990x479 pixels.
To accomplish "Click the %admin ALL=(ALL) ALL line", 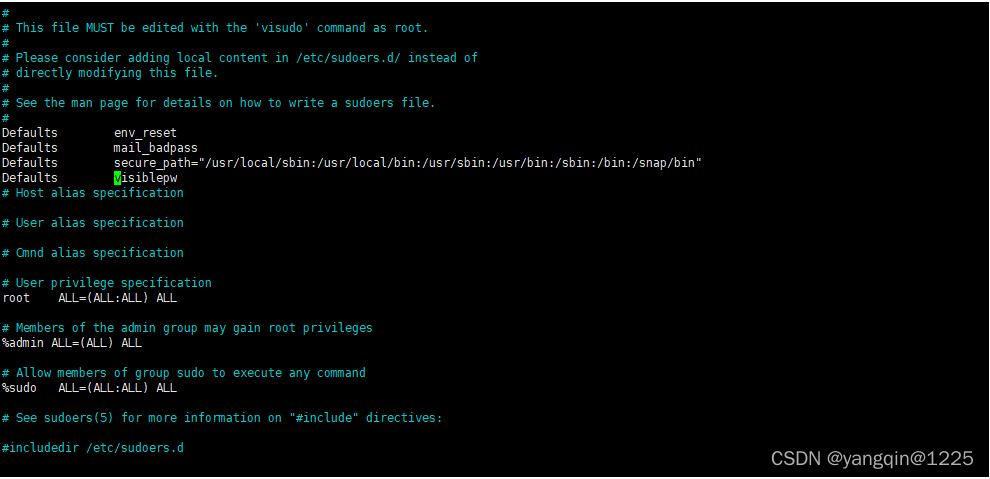I will point(72,343).
